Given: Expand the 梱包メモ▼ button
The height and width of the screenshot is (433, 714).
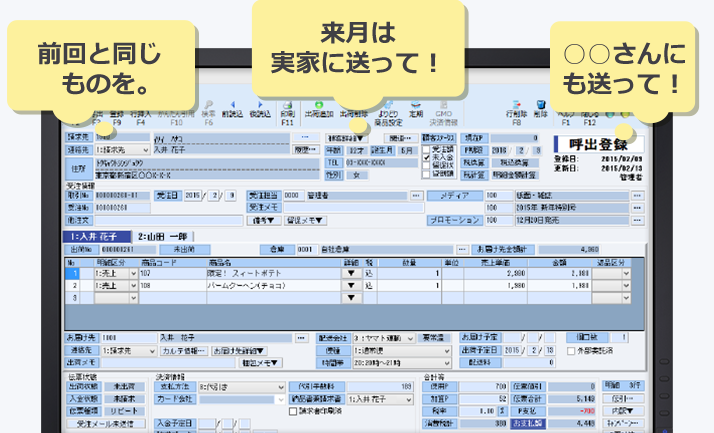Looking at the screenshot, I should click(x=260, y=363).
